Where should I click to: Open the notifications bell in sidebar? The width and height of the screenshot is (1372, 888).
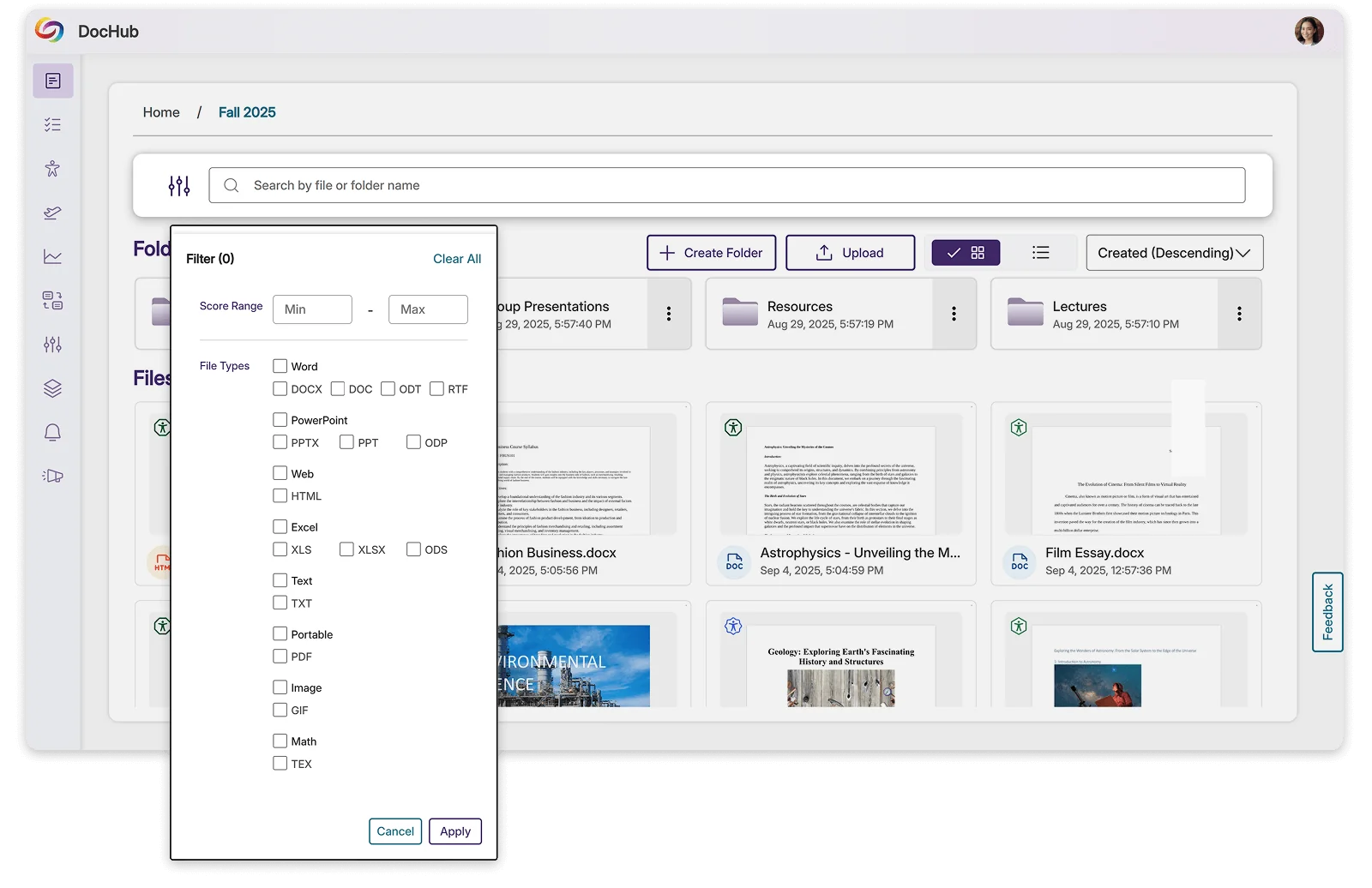tap(52, 433)
